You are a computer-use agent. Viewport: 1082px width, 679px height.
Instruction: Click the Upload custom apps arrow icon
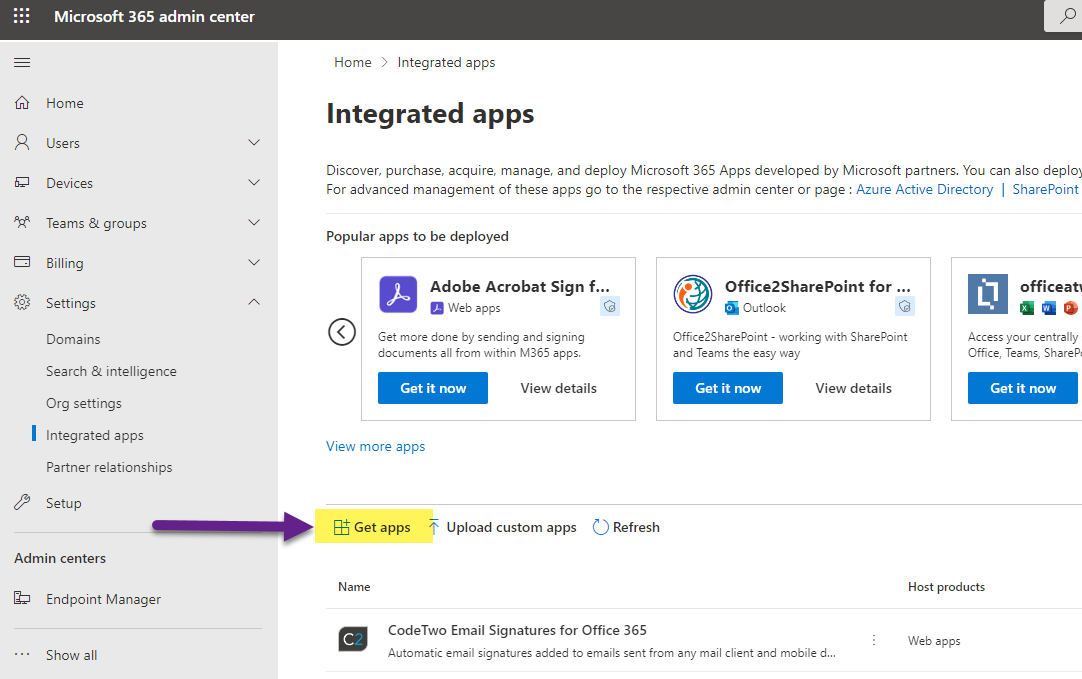[434, 527]
